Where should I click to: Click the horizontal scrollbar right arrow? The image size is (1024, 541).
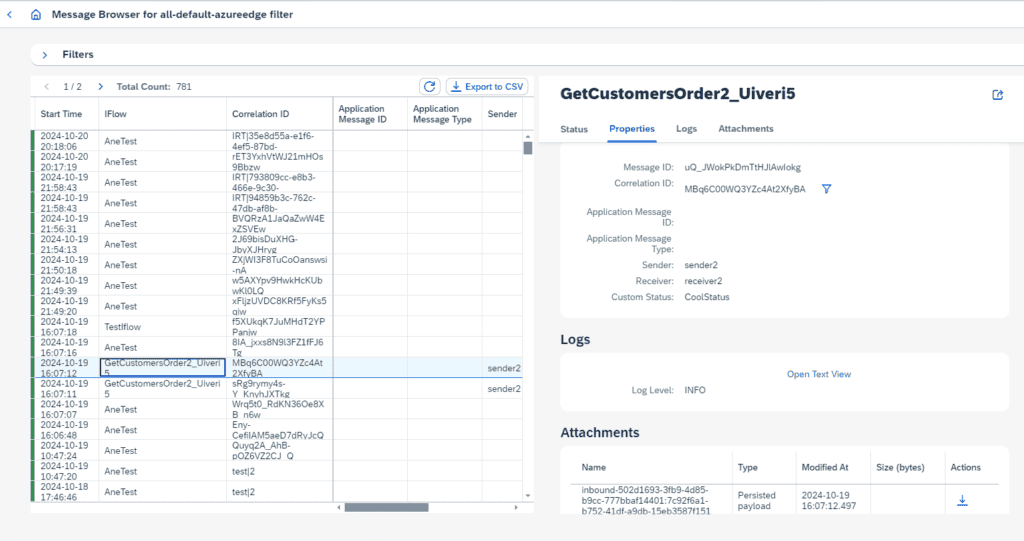pyautogui.click(x=516, y=507)
